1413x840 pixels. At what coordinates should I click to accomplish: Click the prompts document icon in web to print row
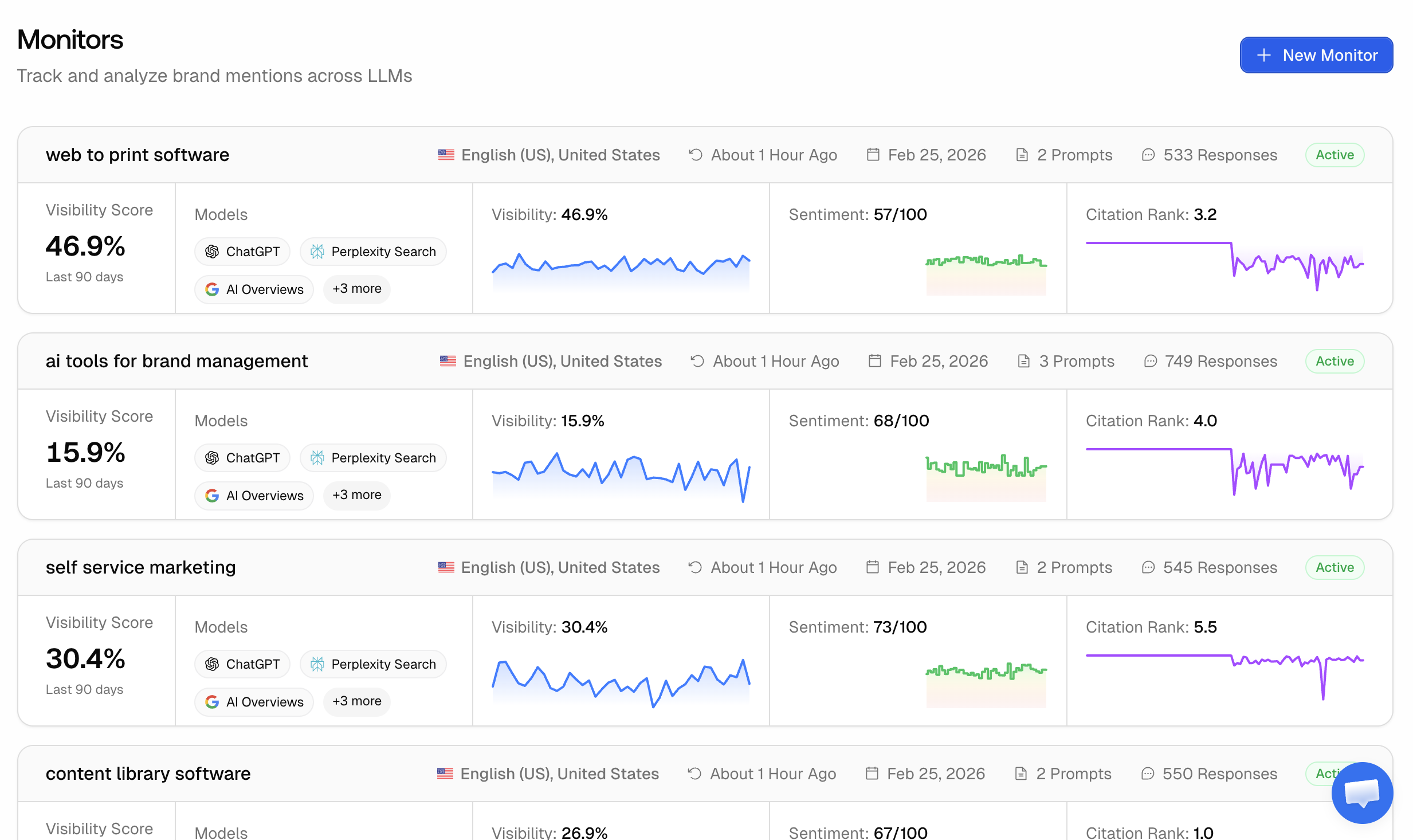tap(1022, 155)
